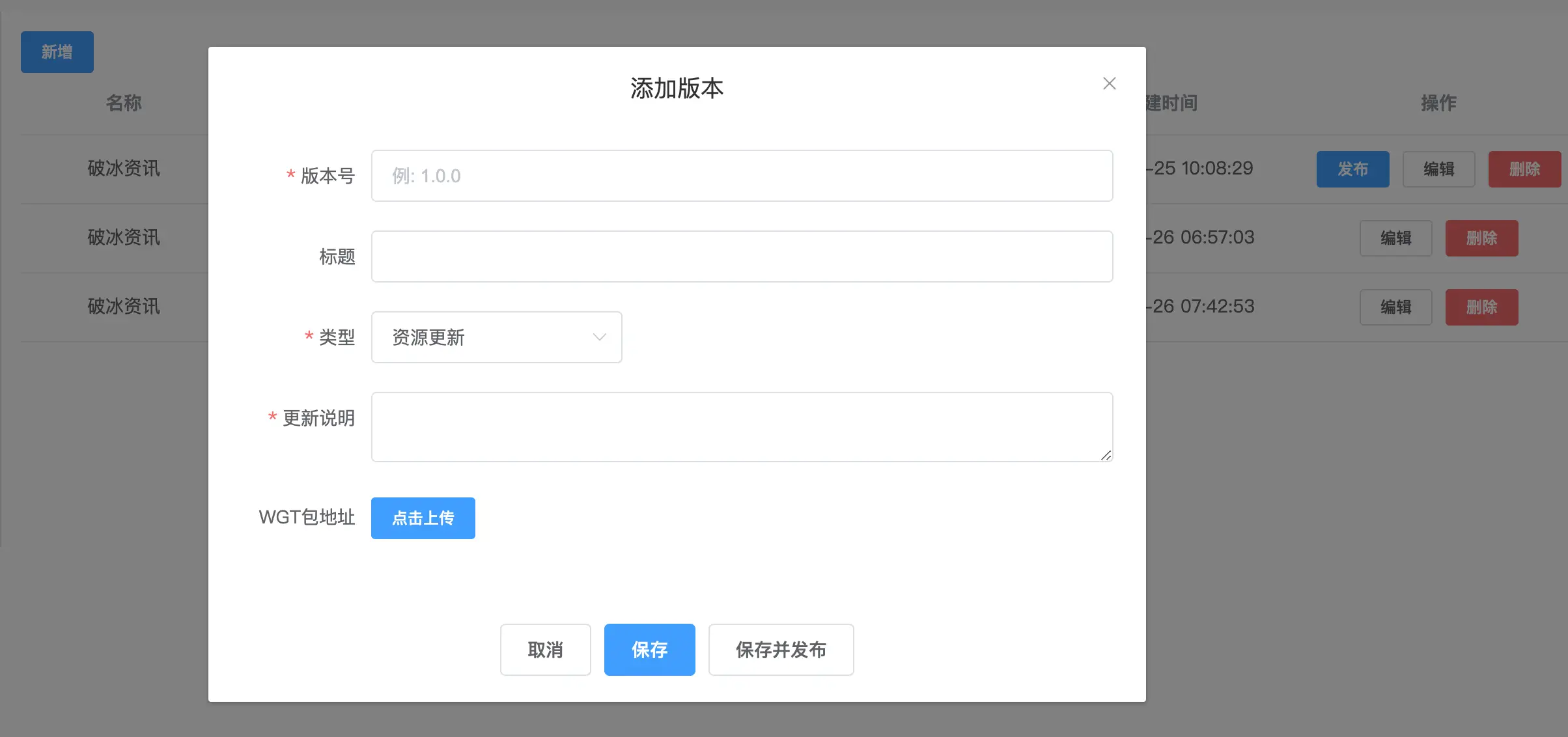Click into the 更新说明 textarea
Image resolution: width=1568 pixels, height=737 pixels.
(741, 426)
